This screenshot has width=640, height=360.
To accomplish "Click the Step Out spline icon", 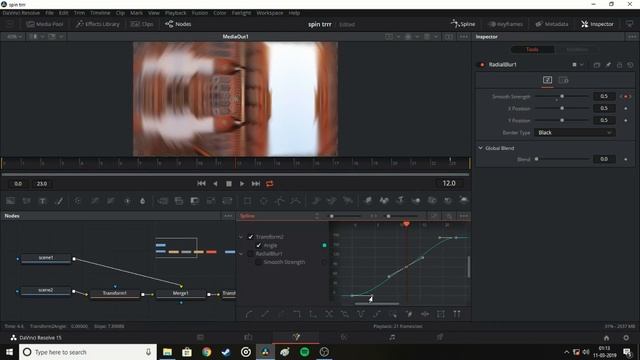I will 313,314.
